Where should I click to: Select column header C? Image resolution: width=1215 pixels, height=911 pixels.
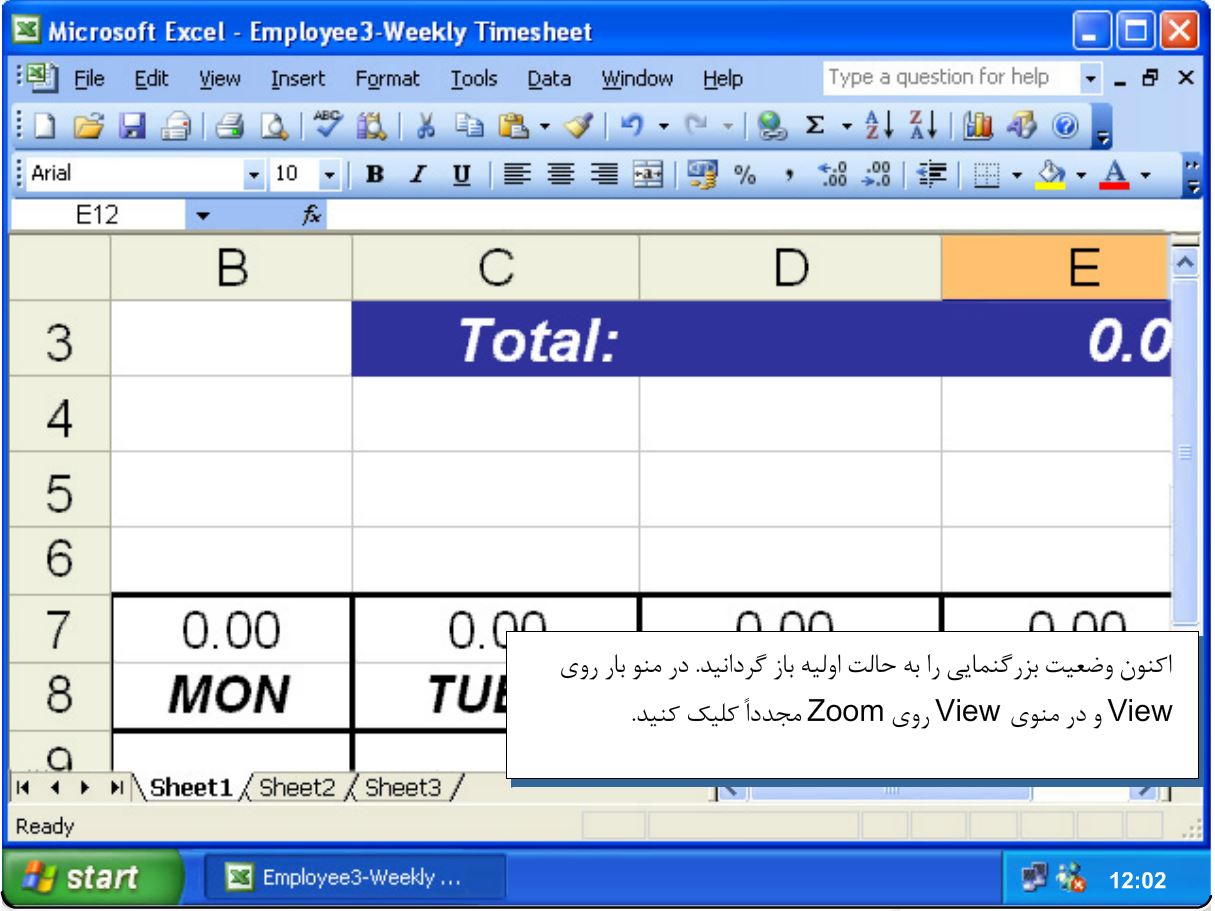(495, 268)
